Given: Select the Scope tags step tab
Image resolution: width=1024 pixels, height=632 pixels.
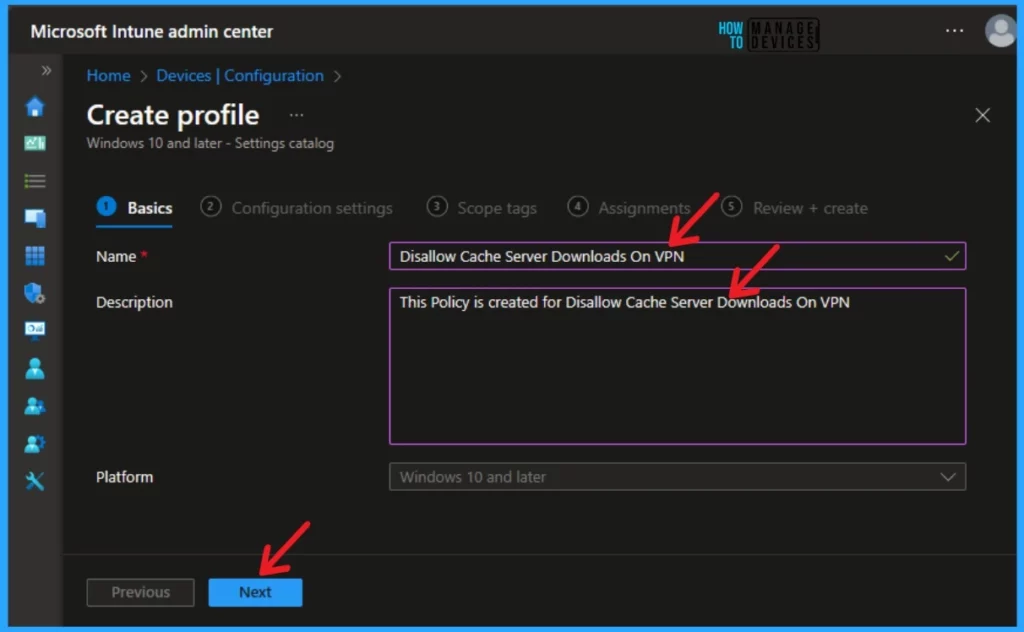Looking at the screenshot, I should [482, 208].
